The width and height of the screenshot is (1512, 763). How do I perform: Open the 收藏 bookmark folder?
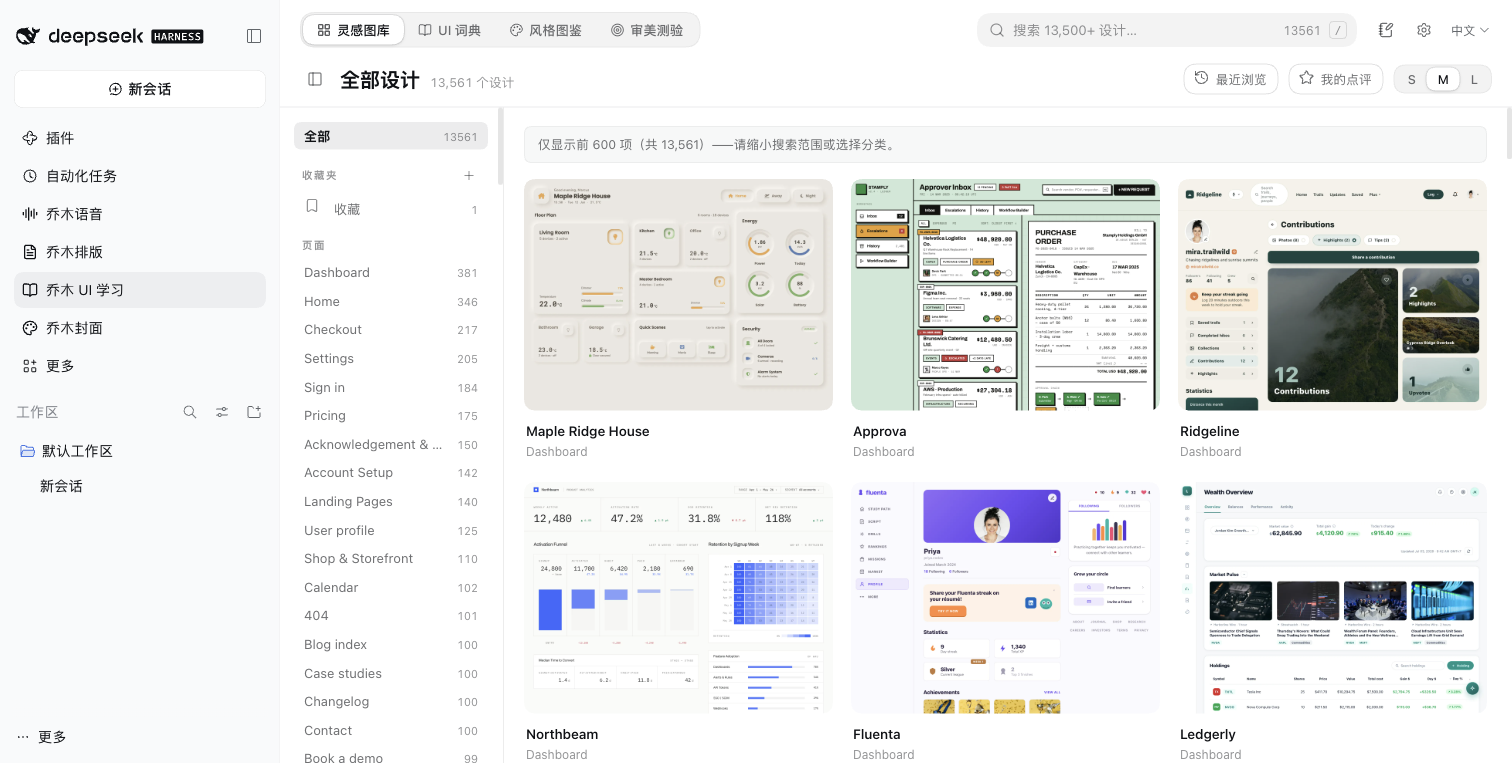(391, 209)
